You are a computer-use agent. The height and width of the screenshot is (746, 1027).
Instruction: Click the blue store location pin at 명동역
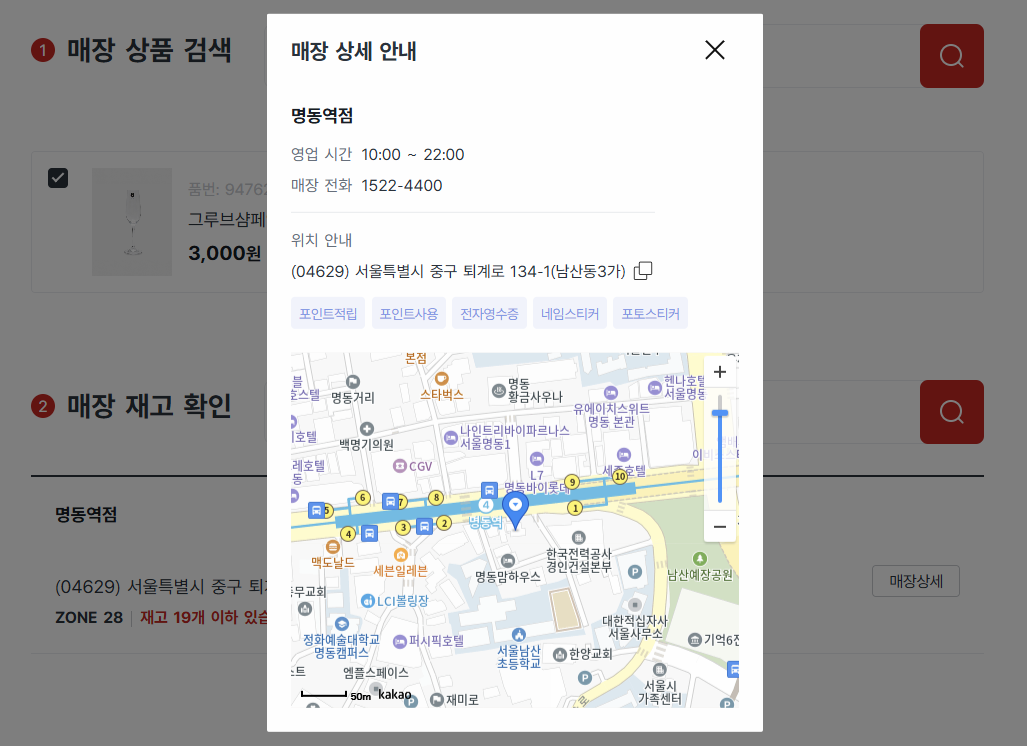pyautogui.click(x=517, y=506)
